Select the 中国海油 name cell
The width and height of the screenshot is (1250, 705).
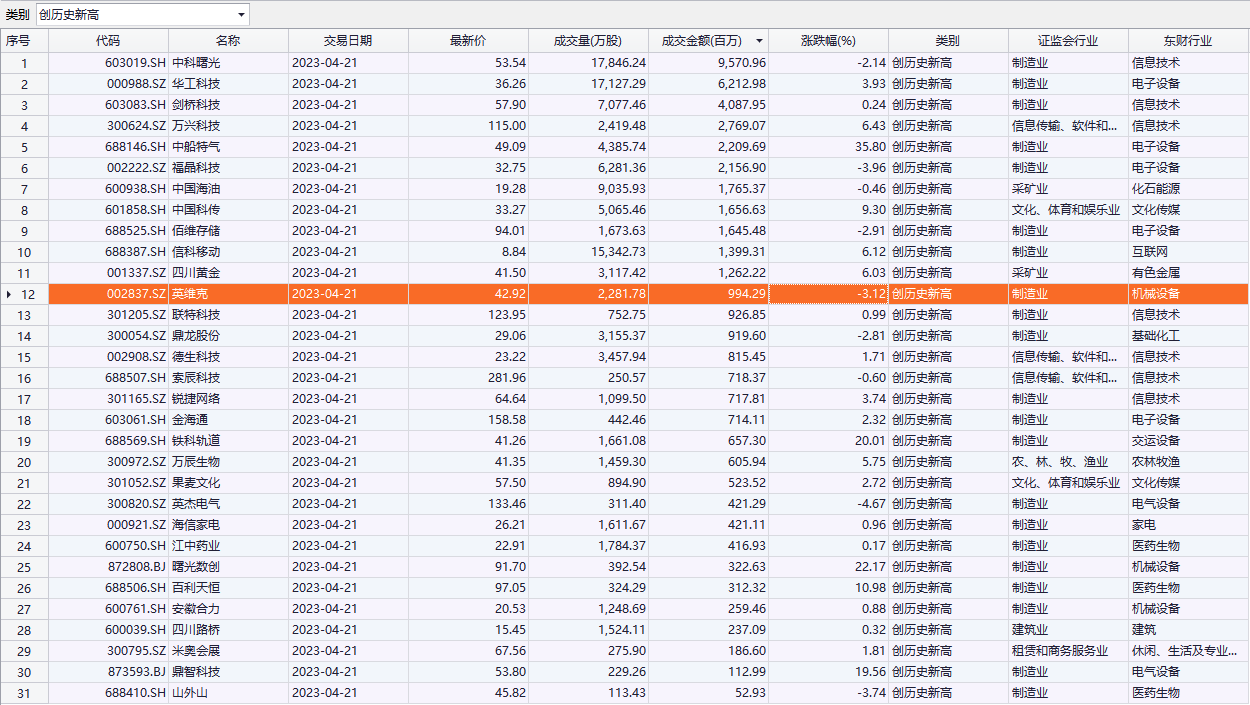[x=228, y=189]
